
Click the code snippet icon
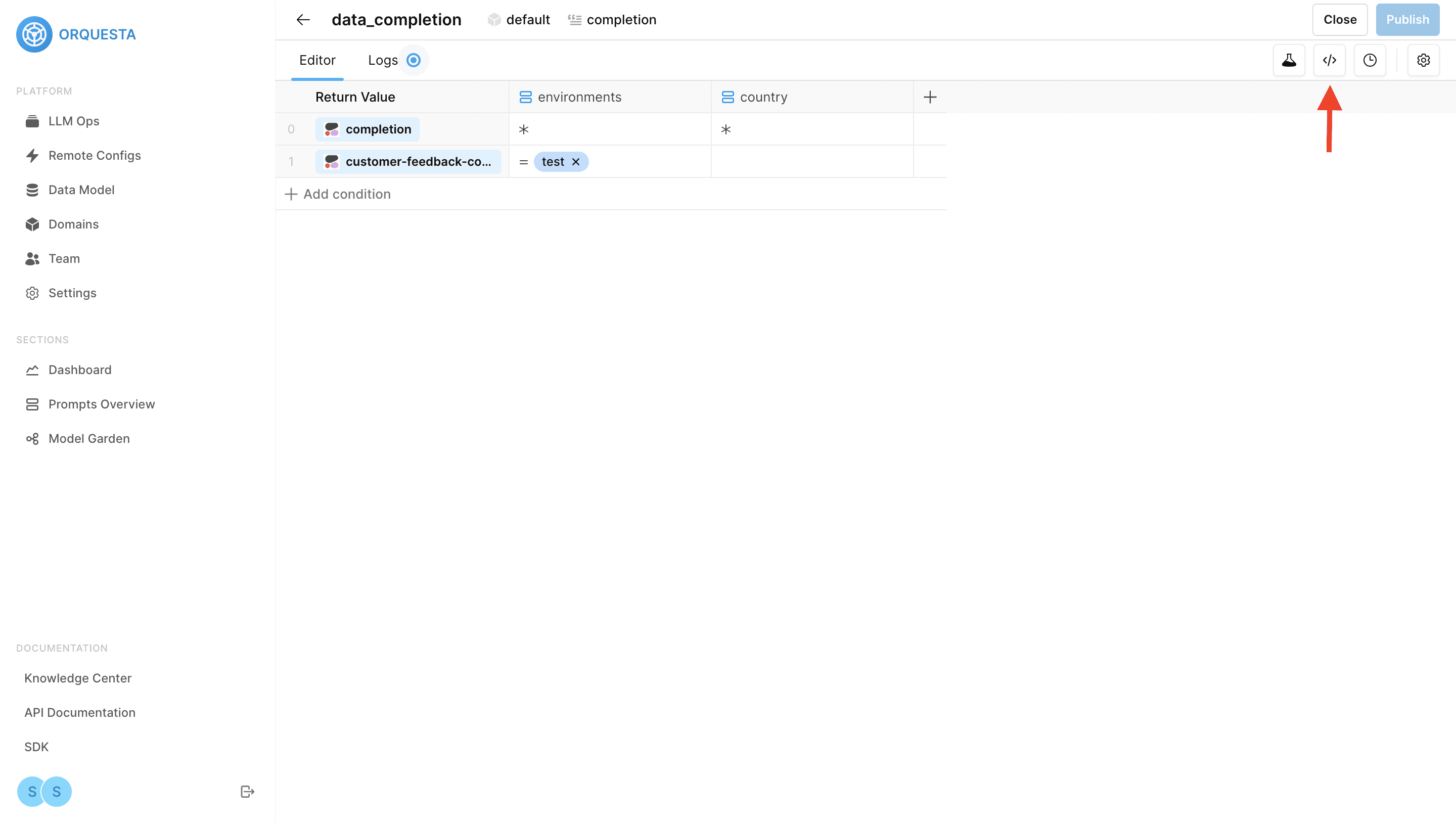pos(1329,60)
